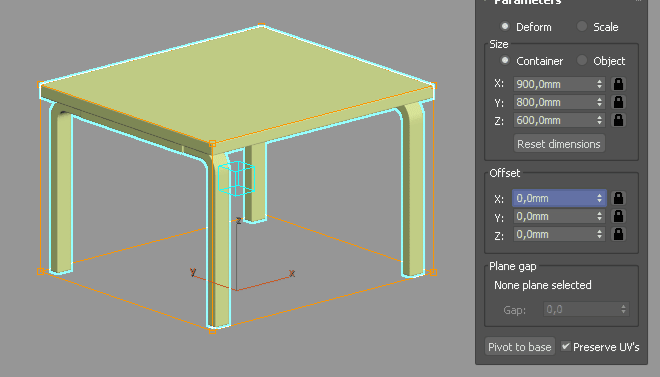The width and height of the screenshot is (660, 377).
Task: Adjust the Size Z spinner arrows
Action: click(x=599, y=120)
